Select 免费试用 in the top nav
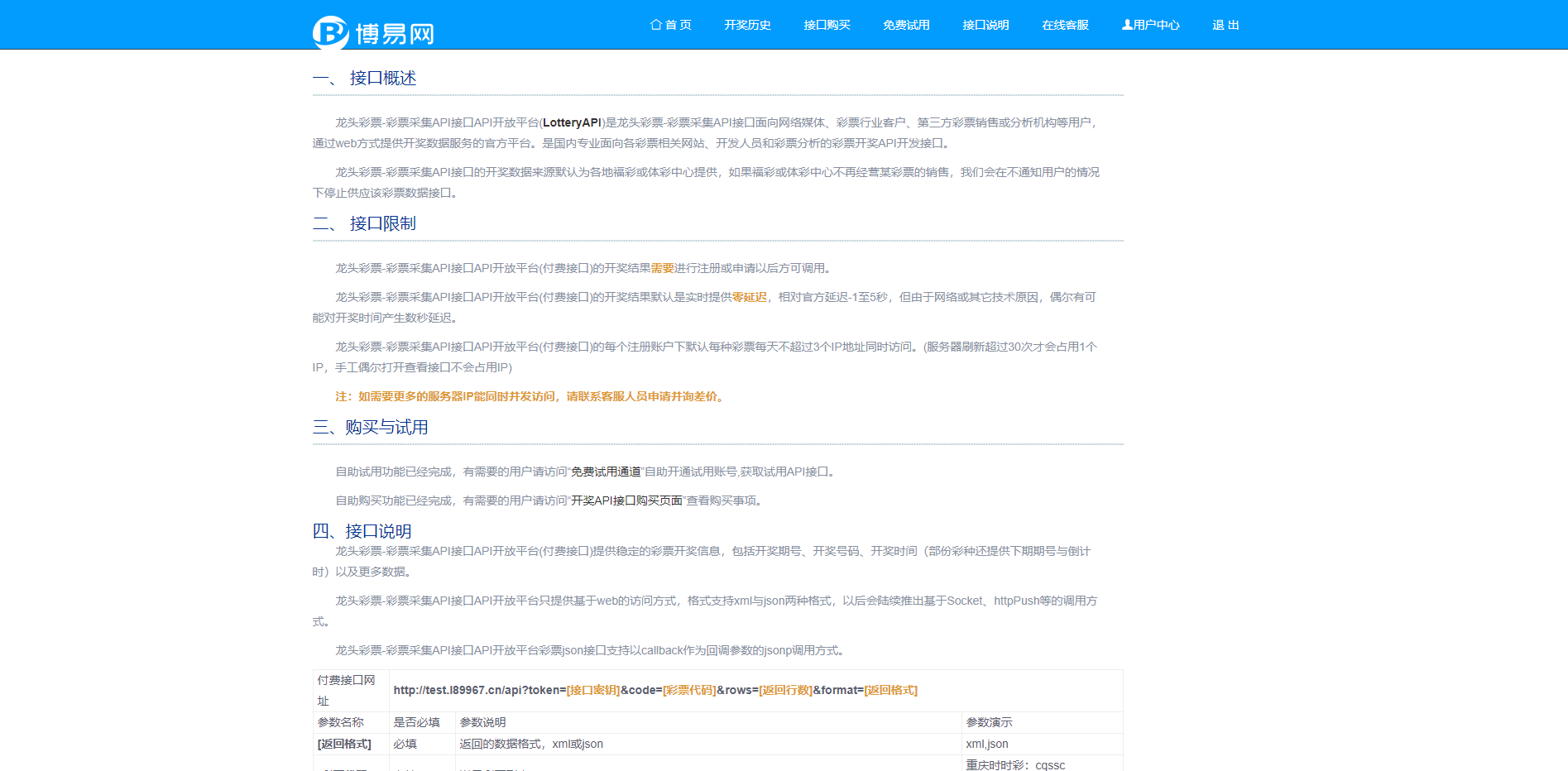Image resolution: width=1568 pixels, height=771 pixels. click(906, 25)
